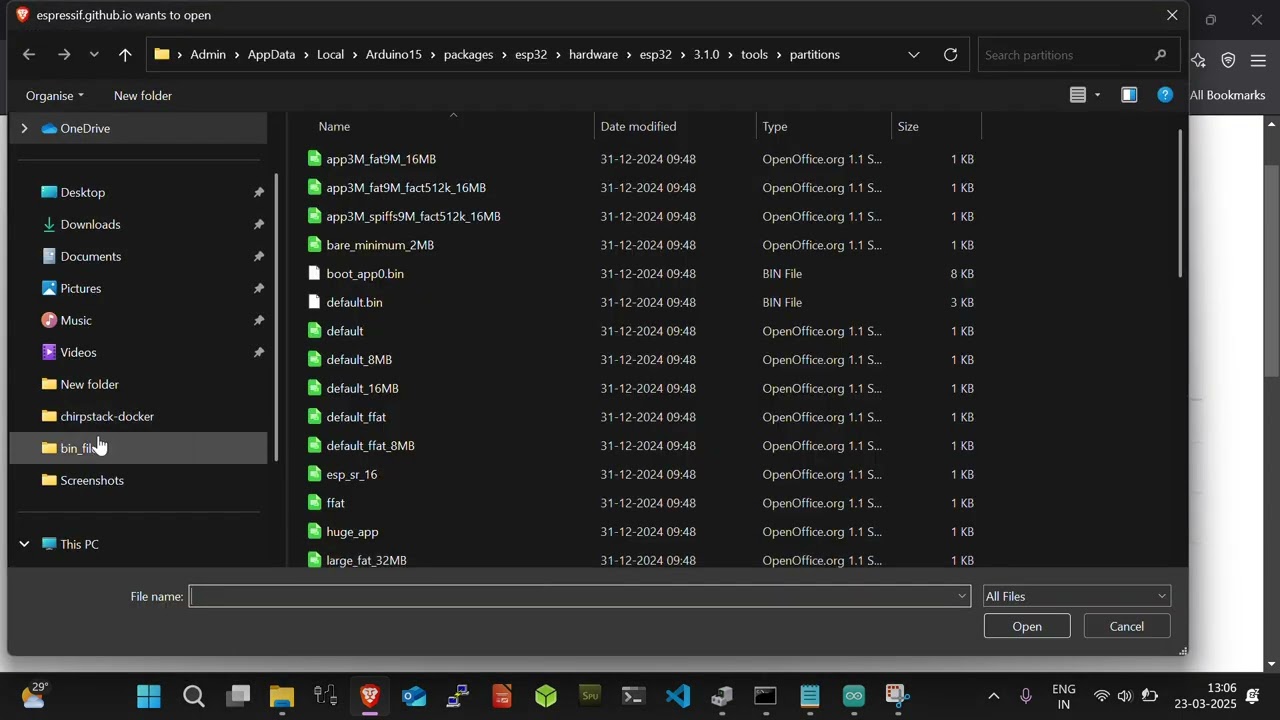Select the default.bin file
This screenshot has width=1280, height=720.
pos(354,302)
